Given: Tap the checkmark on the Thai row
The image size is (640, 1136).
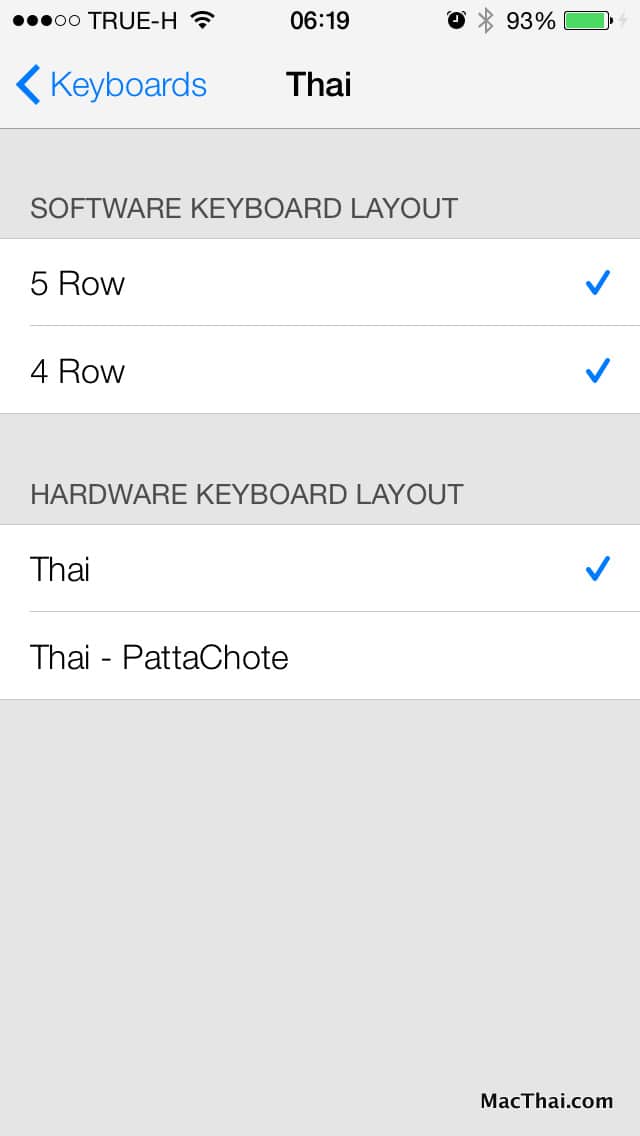Looking at the screenshot, I should [x=598, y=569].
